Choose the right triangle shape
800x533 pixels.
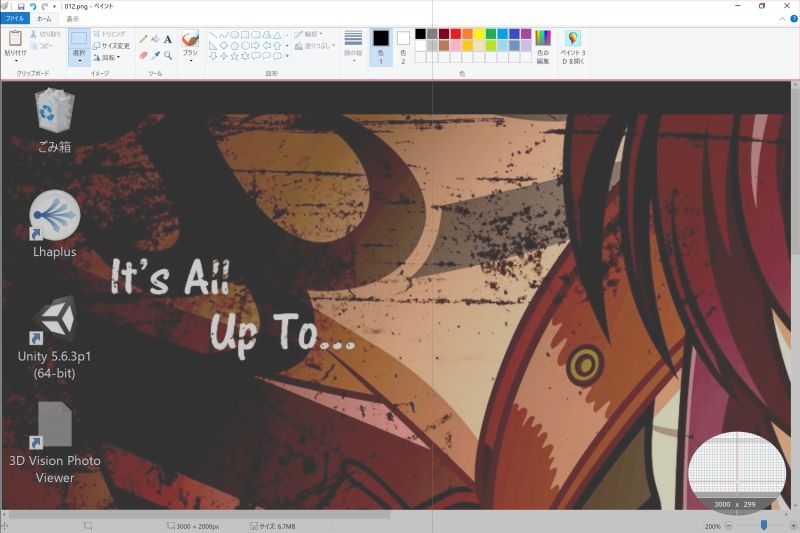point(213,45)
